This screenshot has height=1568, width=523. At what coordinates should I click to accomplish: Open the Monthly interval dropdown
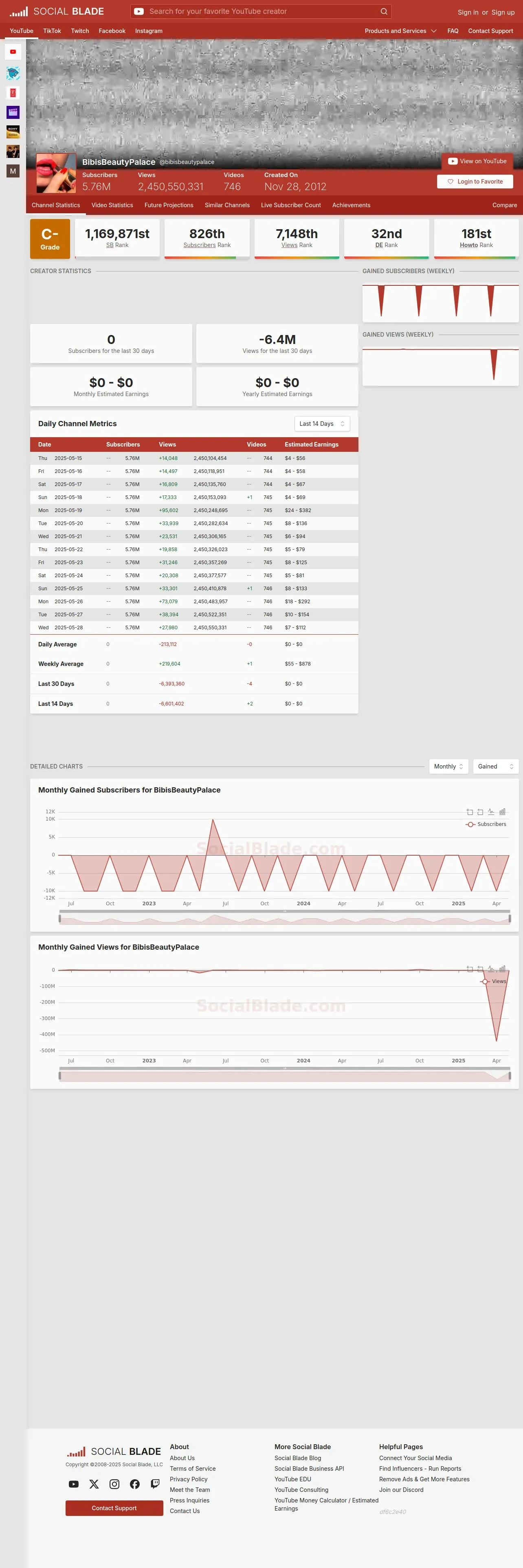pos(449,766)
